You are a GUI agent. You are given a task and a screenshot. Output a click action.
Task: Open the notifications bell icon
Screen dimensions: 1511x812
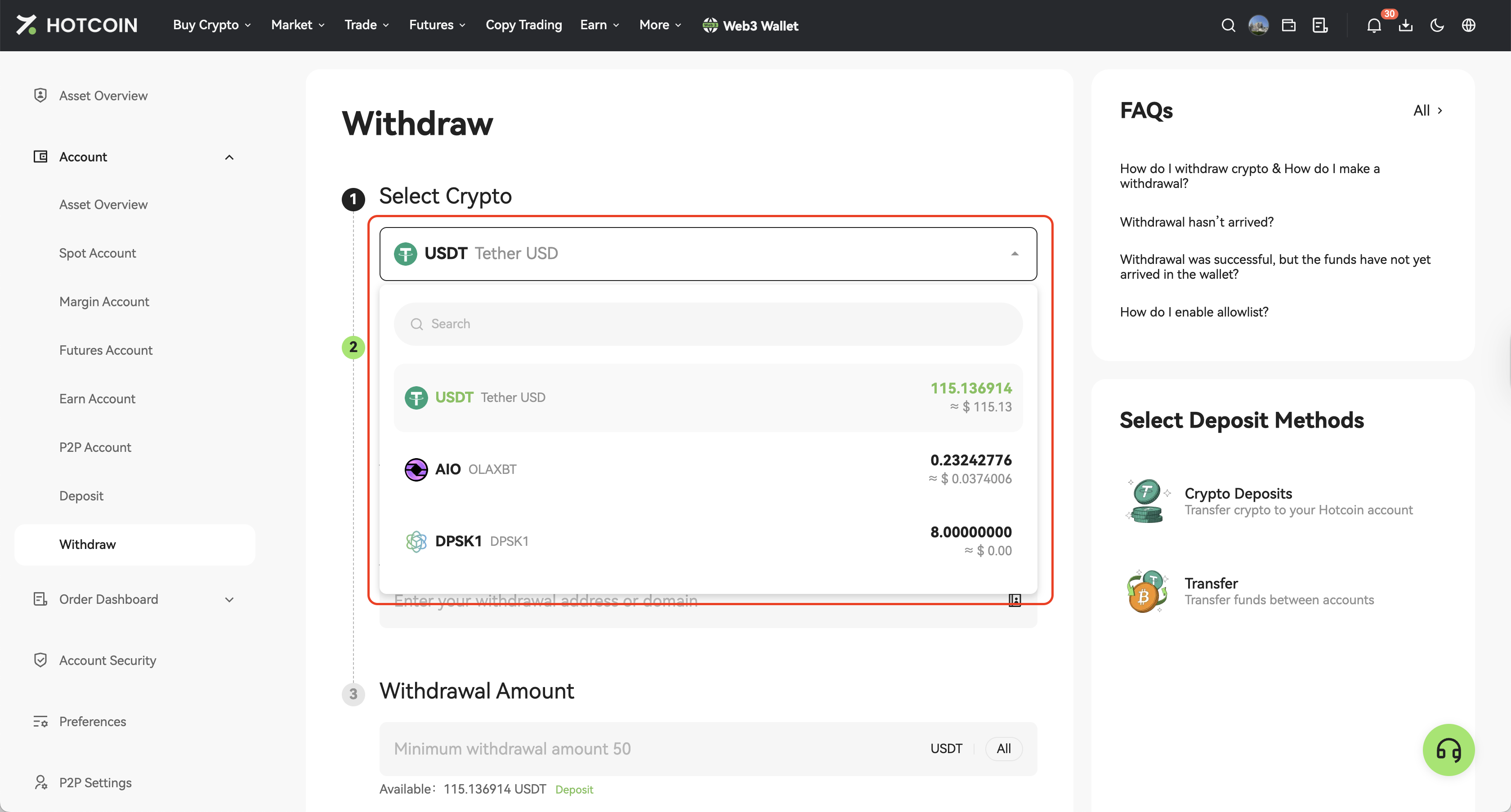tap(1374, 26)
